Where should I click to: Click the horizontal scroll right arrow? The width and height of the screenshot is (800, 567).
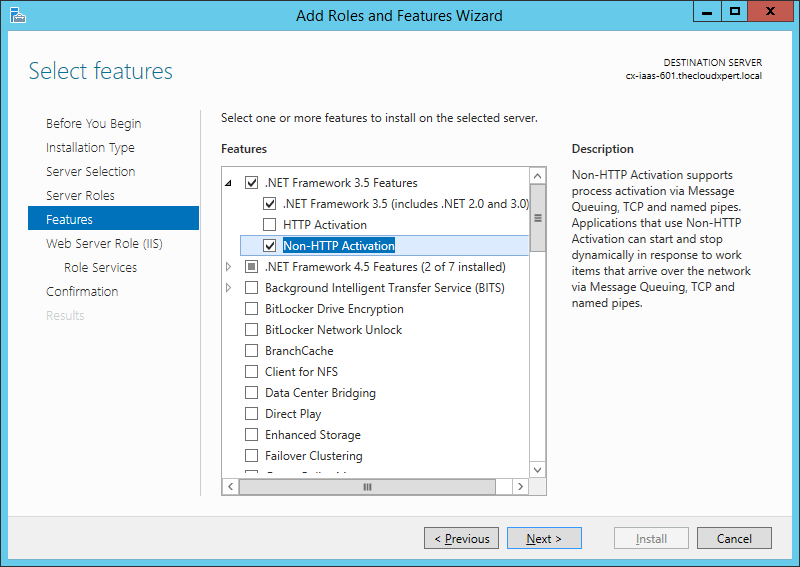pyautogui.click(x=519, y=487)
